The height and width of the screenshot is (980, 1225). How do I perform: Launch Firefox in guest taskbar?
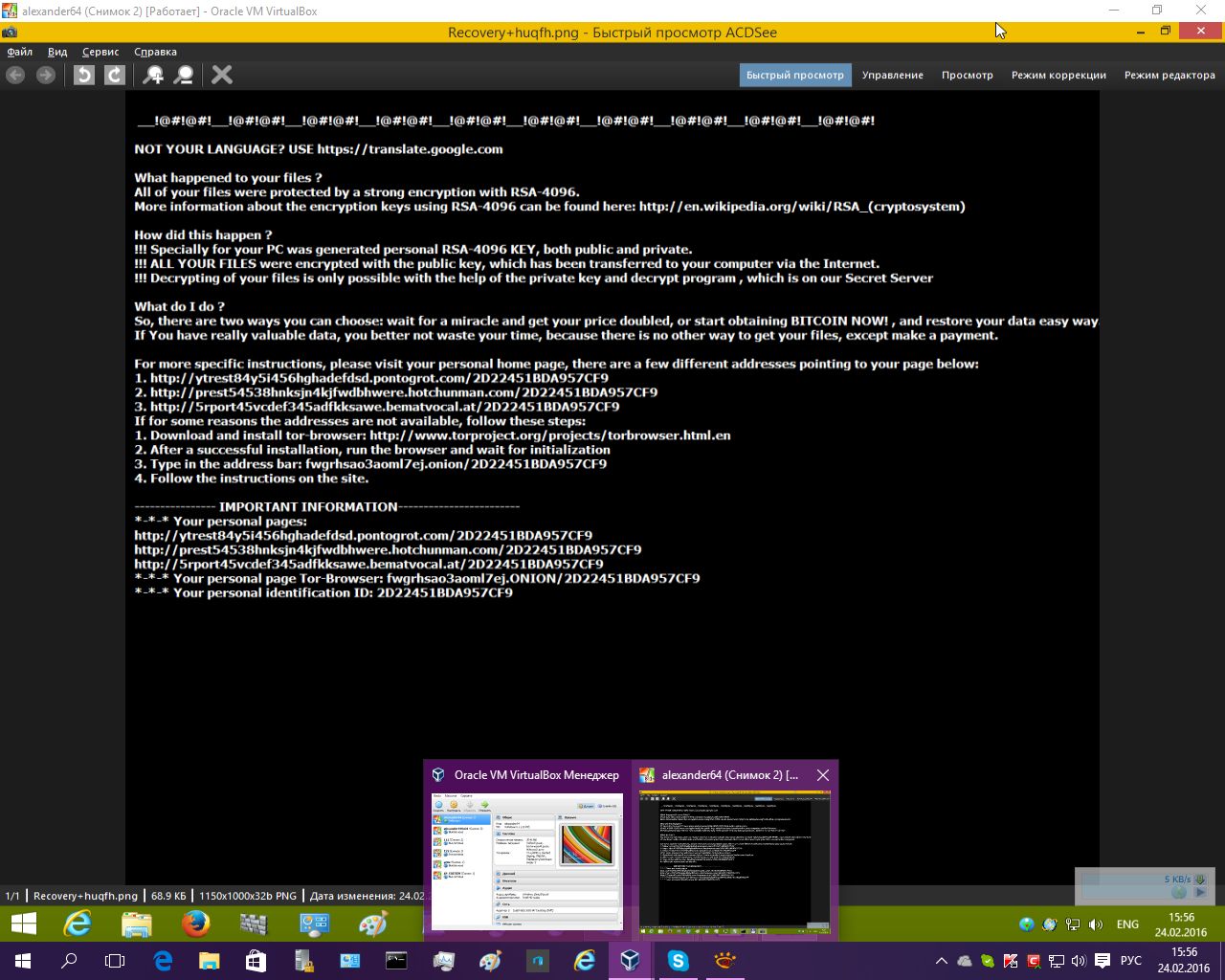coord(195,924)
